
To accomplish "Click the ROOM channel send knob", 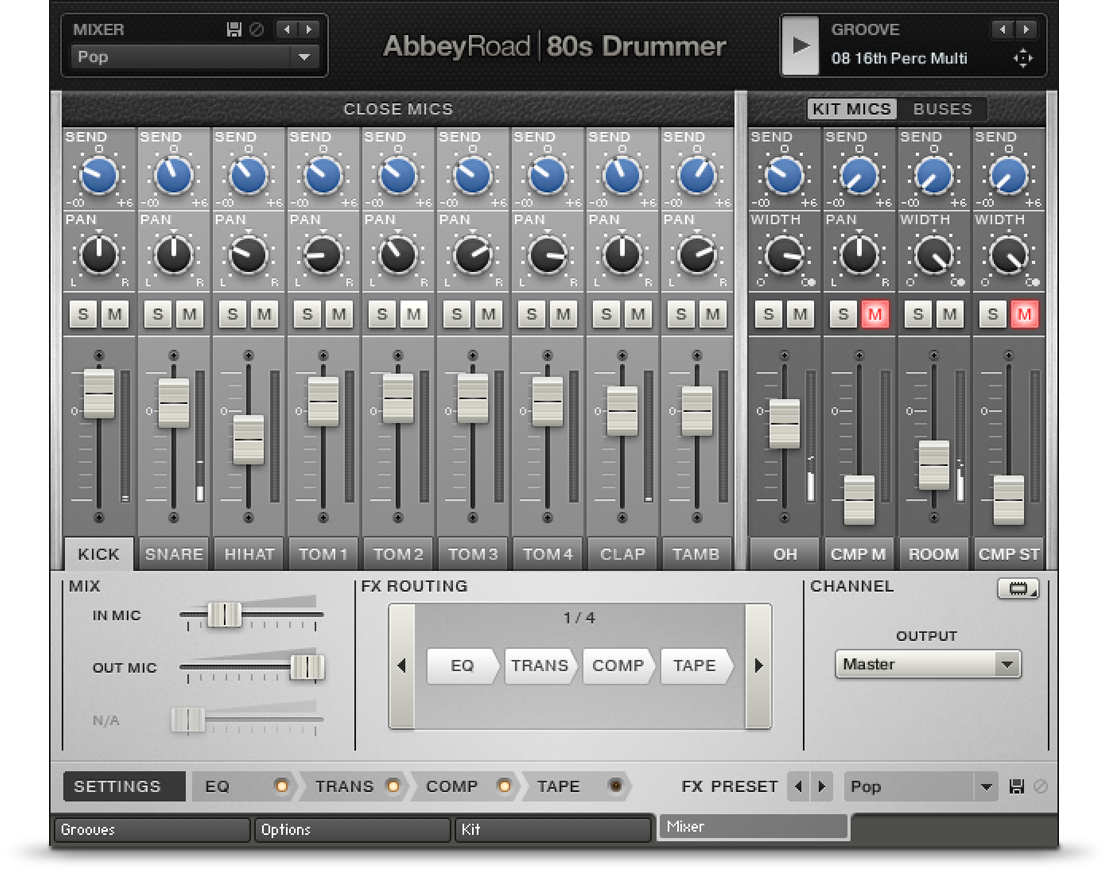I will point(934,176).
